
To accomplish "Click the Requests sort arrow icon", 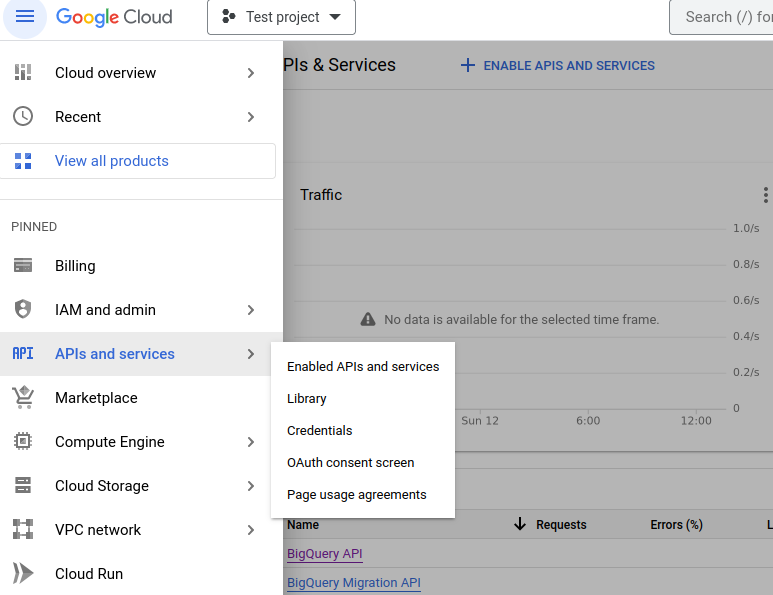I will pos(520,524).
